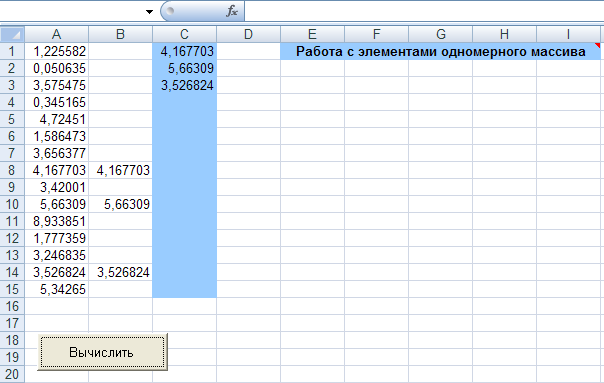This screenshot has height=383, width=604.
Task: Select column H header
Action: point(504,34)
